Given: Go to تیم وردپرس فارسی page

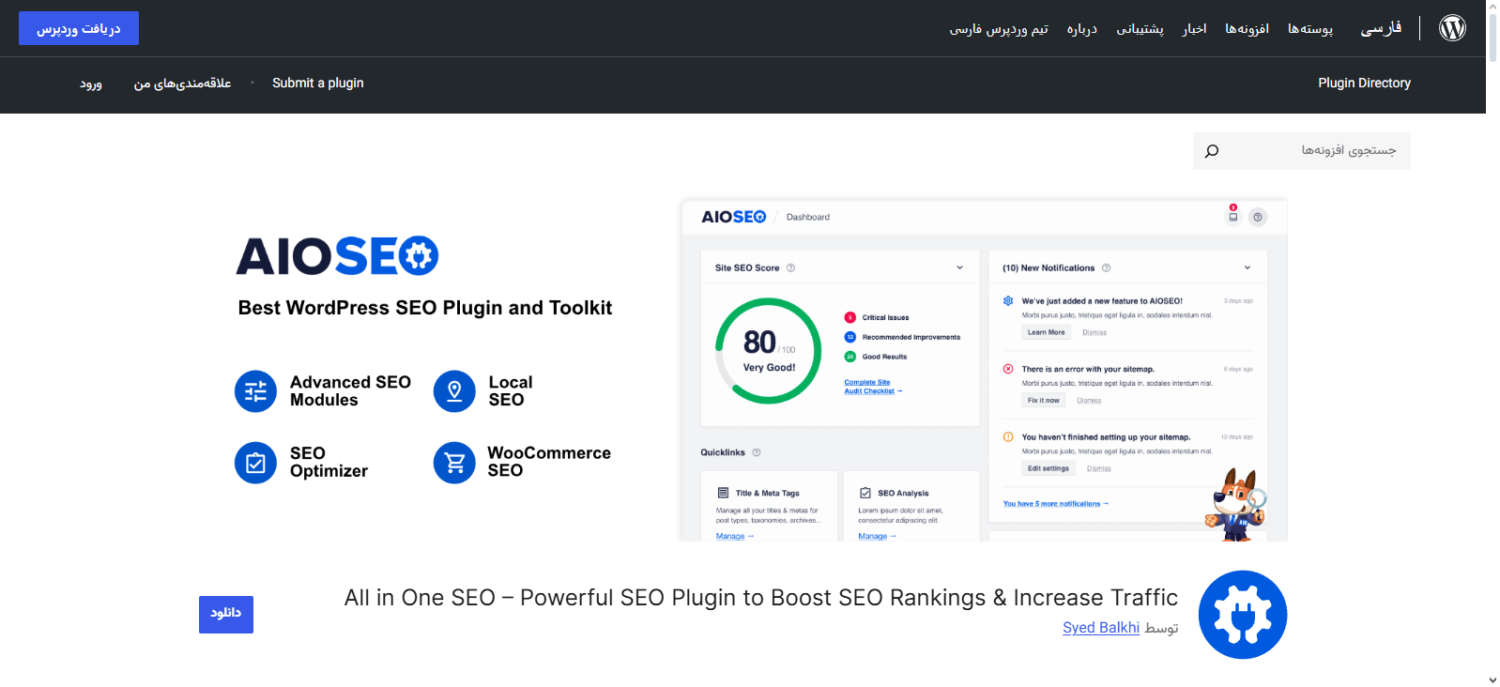Looking at the screenshot, I should point(998,29).
